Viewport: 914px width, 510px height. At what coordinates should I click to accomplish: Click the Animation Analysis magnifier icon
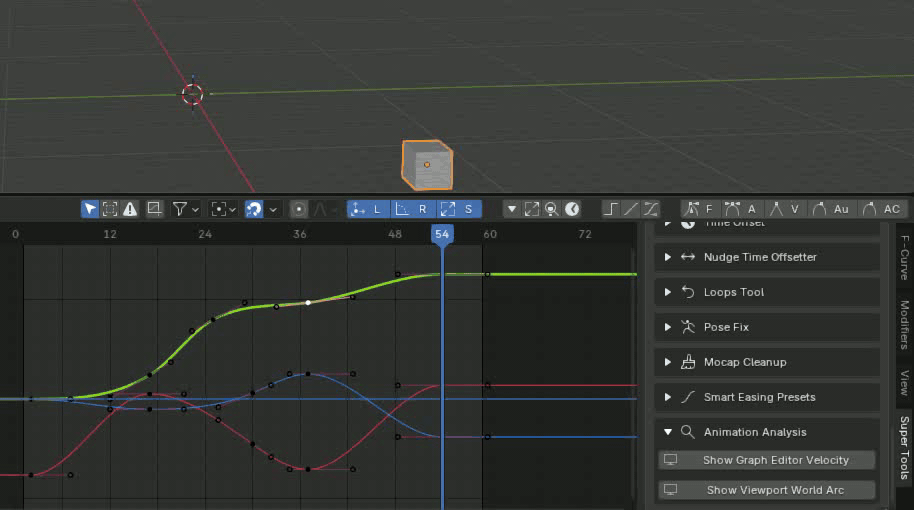coord(688,432)
